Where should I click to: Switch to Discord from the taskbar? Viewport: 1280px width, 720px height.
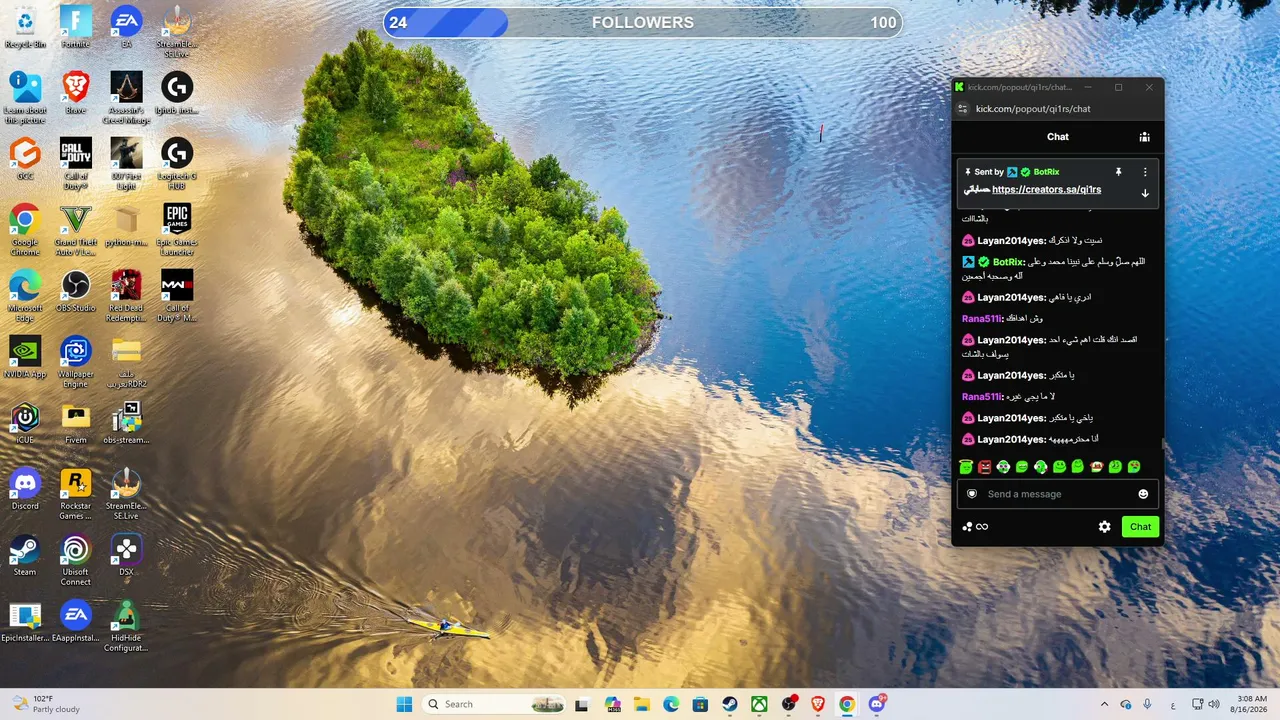(877, 704)
